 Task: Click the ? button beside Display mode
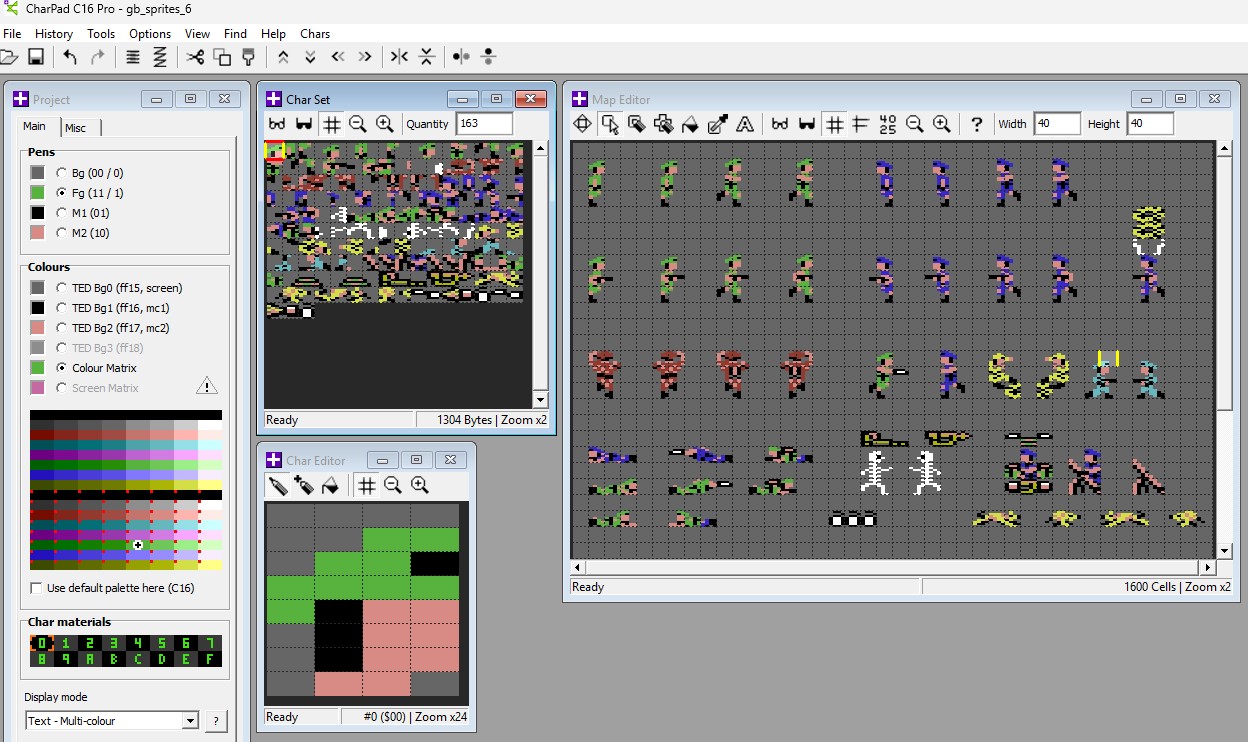pos(215,721)
